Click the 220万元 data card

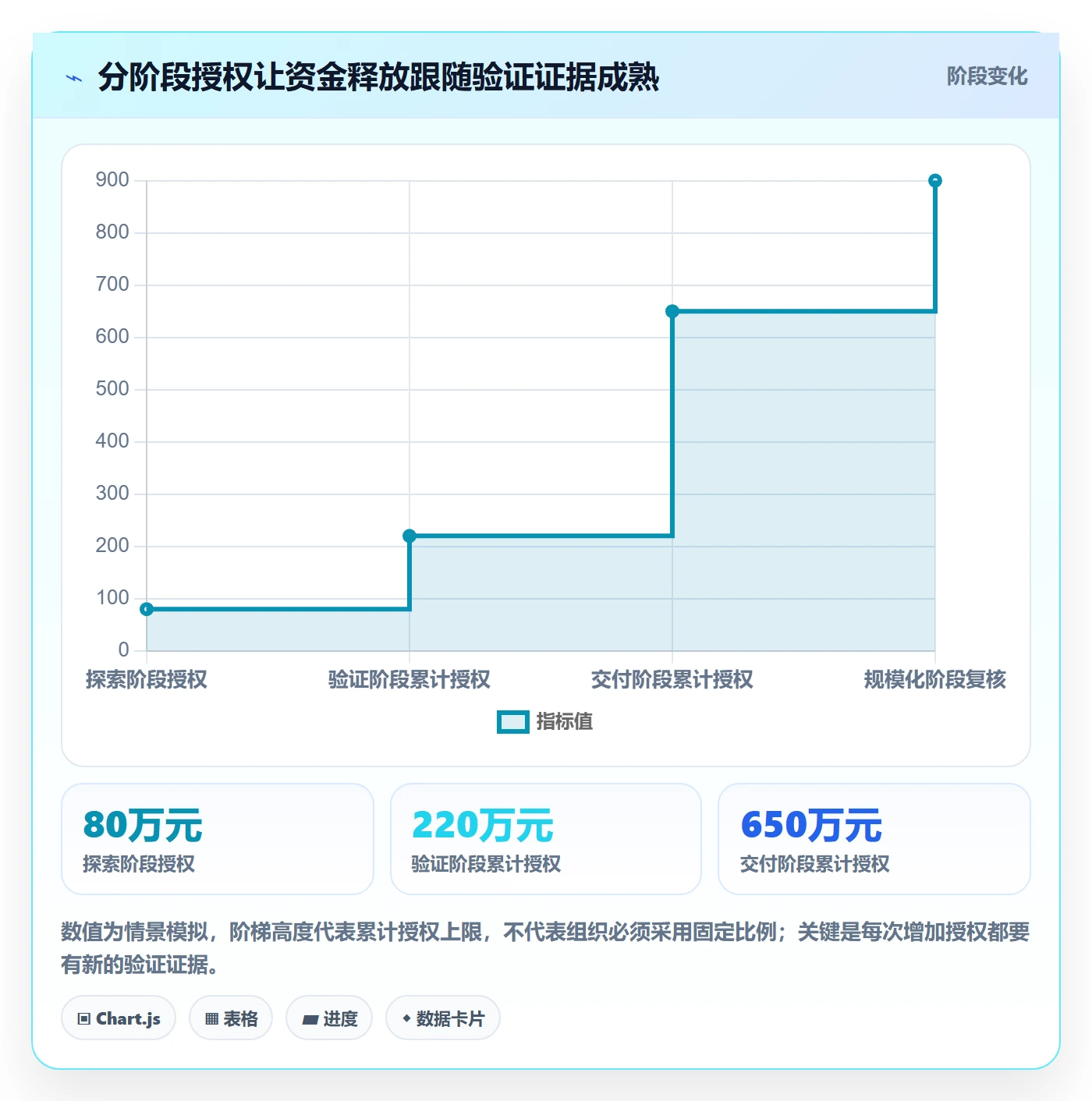[546, 839]
